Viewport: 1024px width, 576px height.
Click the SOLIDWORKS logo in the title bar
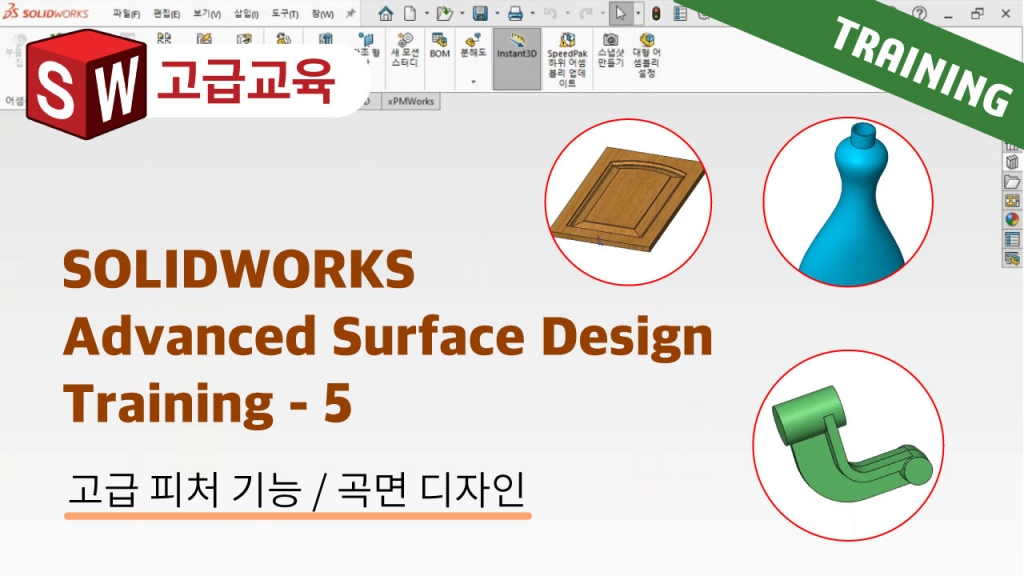46,12
